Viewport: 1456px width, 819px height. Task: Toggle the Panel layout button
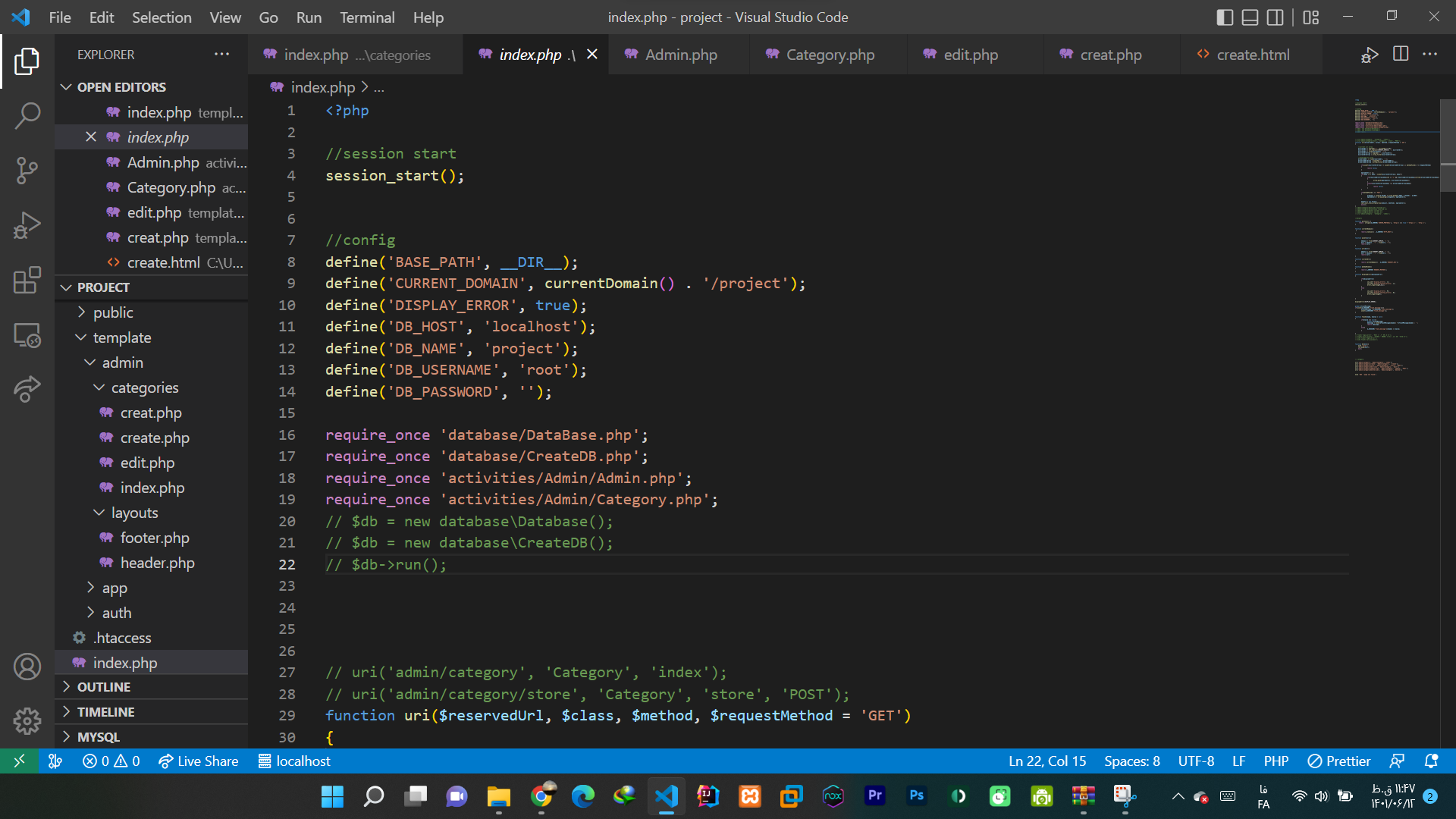(1250, 17)
